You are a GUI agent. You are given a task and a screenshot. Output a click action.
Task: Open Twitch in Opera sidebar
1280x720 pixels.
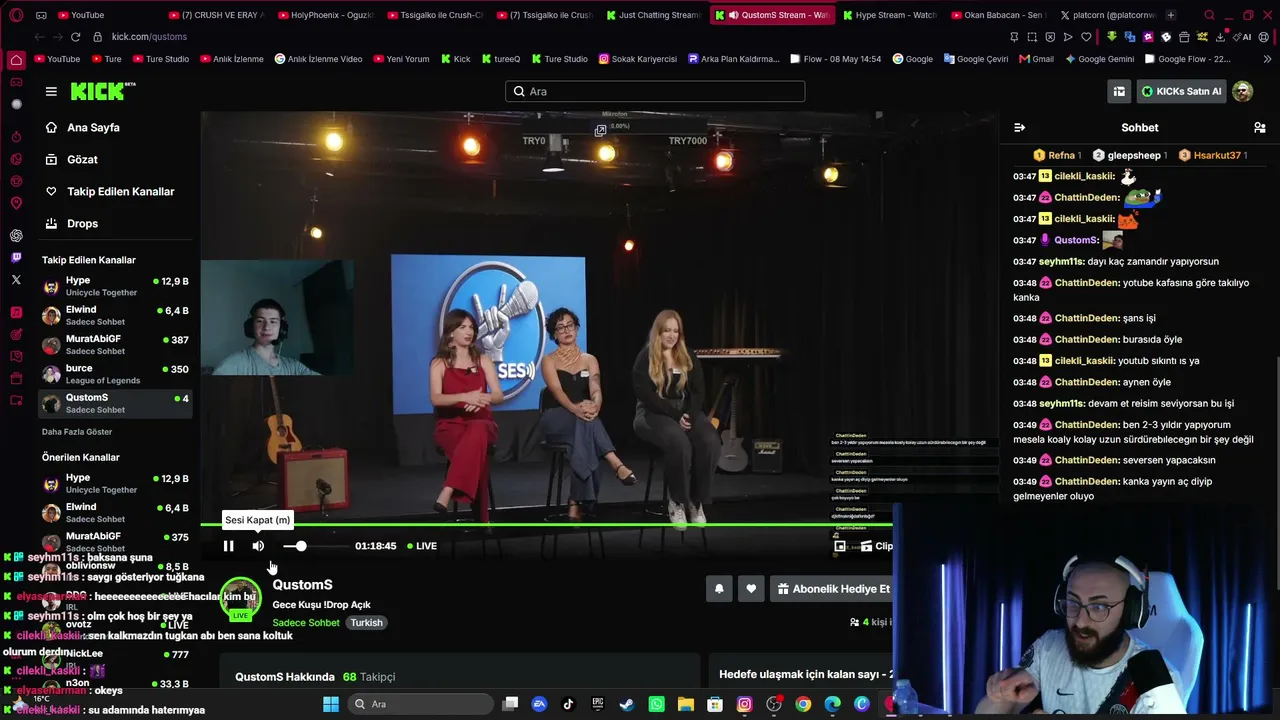pyautogui.click(x=16, y=257)
